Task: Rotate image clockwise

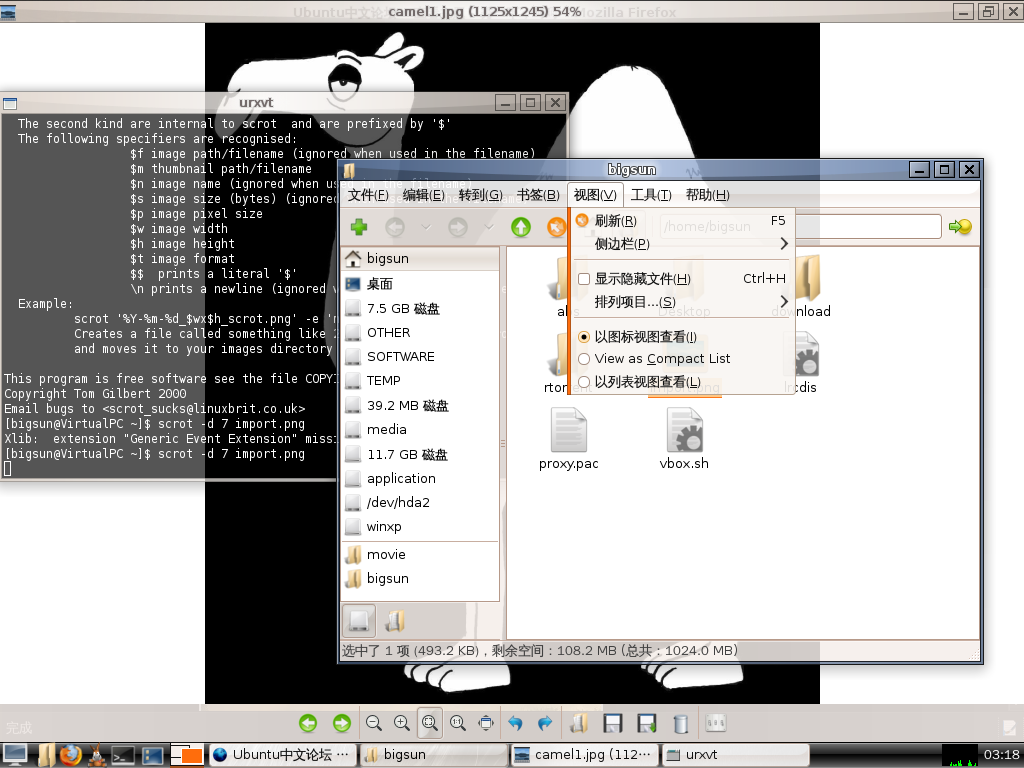Action: 545,723
